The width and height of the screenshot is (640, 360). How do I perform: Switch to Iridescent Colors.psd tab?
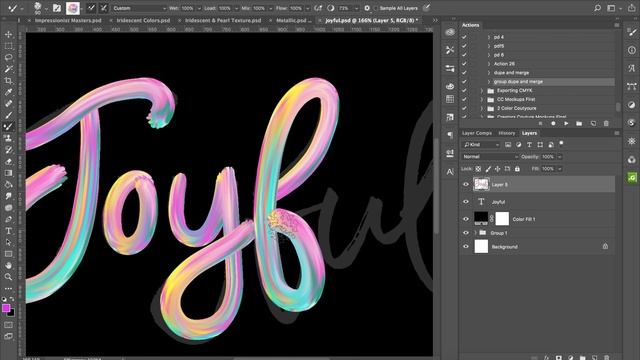point(143,20)
